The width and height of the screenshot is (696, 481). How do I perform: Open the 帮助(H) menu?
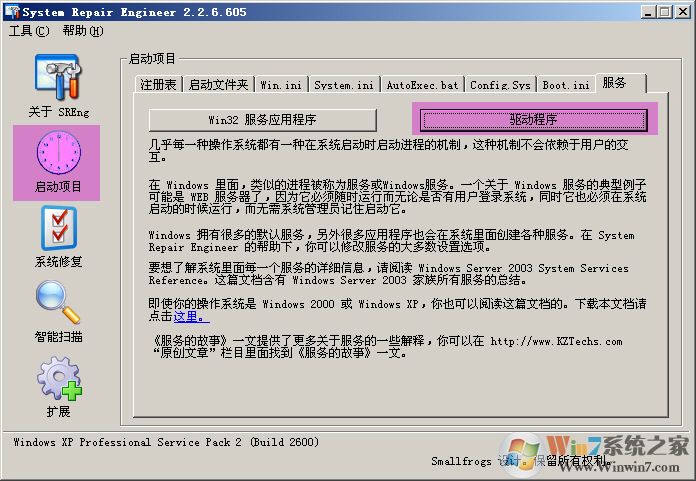click(x=83, y=31)
